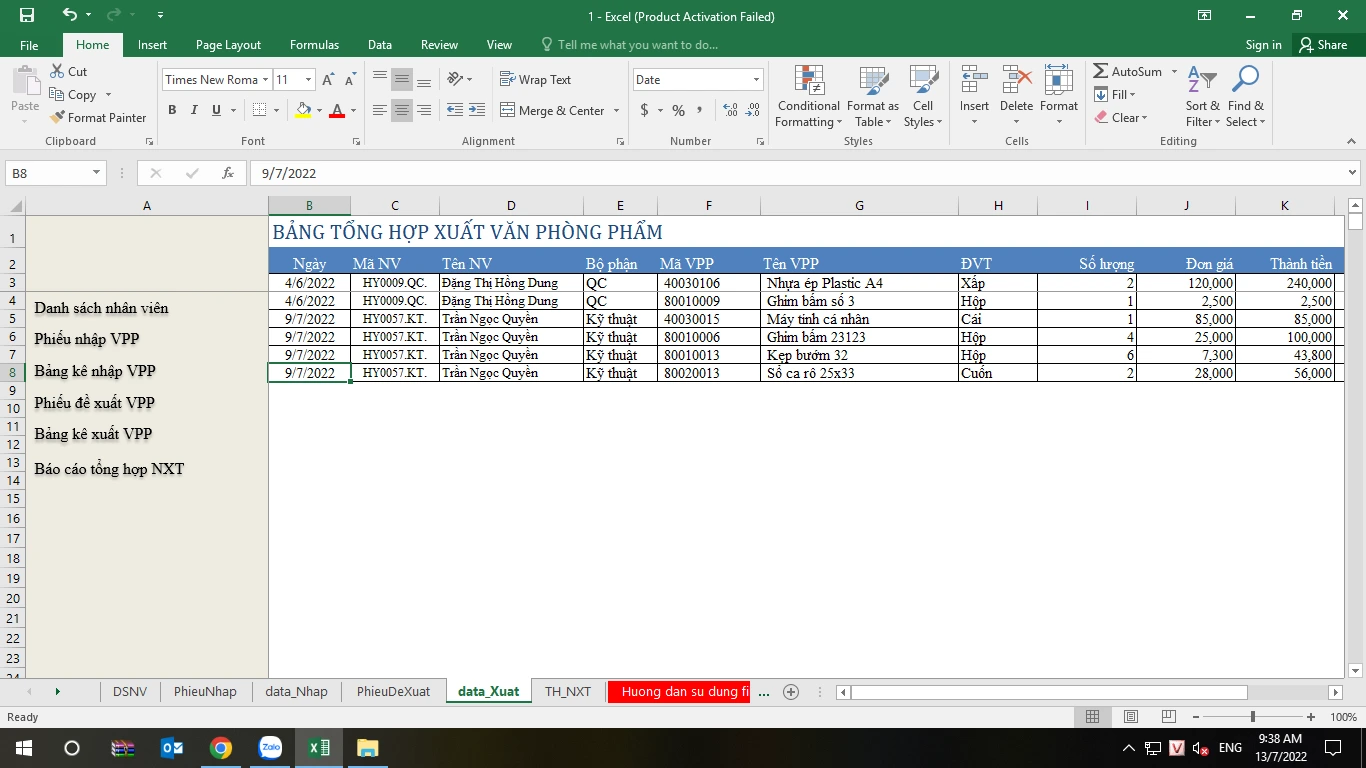The height and width of the screenshot is (768, 1366).
Task: Click Danh sách nhân viên link
Action: tap(101, 308)
